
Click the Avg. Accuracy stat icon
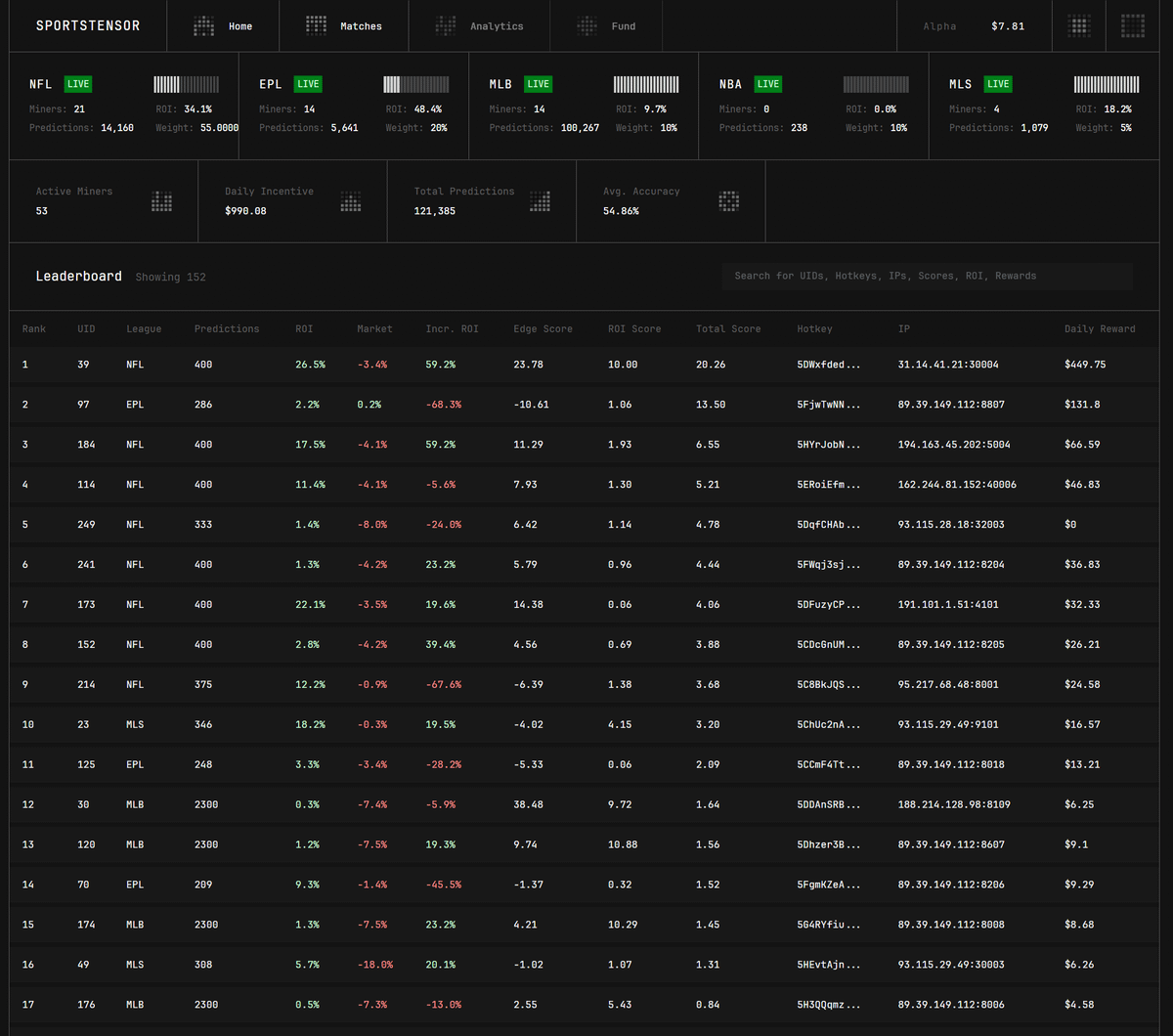pos(729,201)
